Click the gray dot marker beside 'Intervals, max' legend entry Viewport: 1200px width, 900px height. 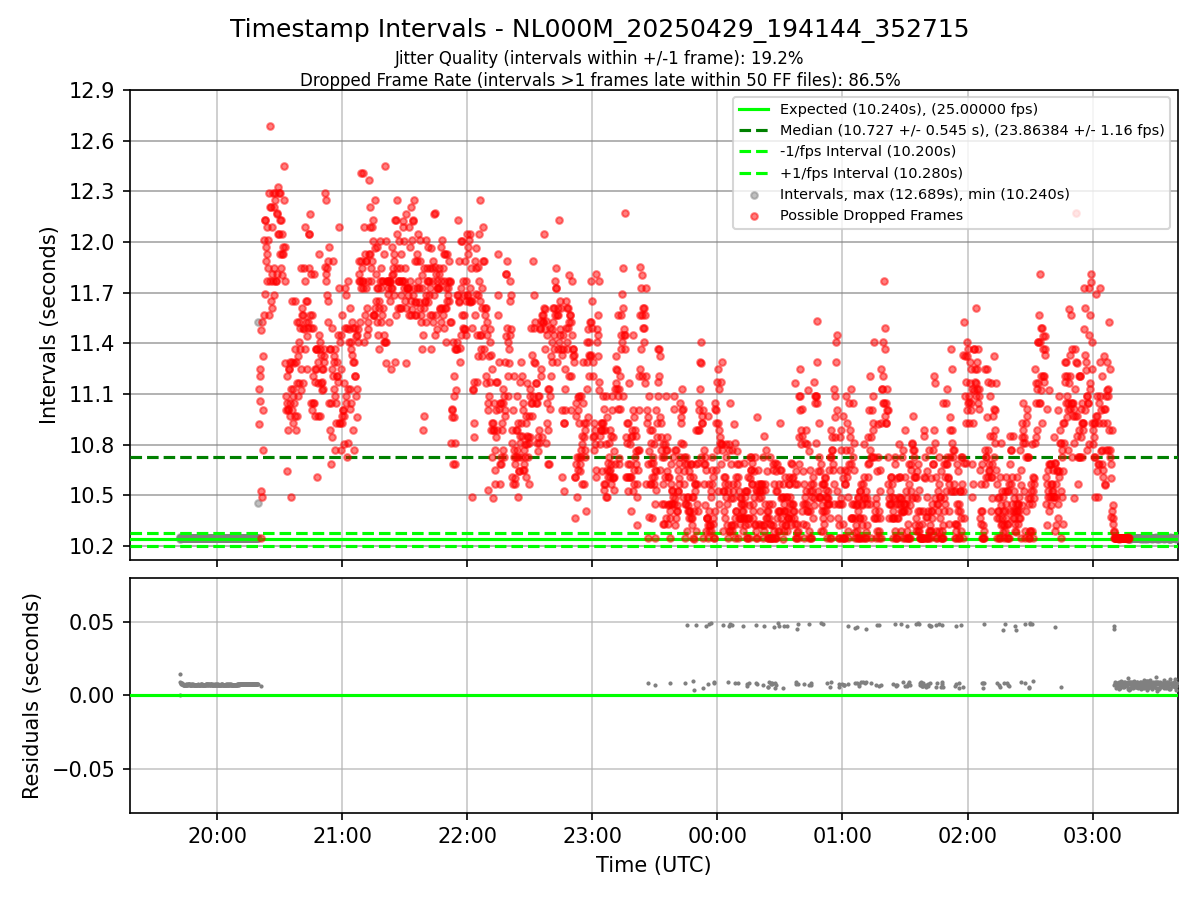[754, 194]
